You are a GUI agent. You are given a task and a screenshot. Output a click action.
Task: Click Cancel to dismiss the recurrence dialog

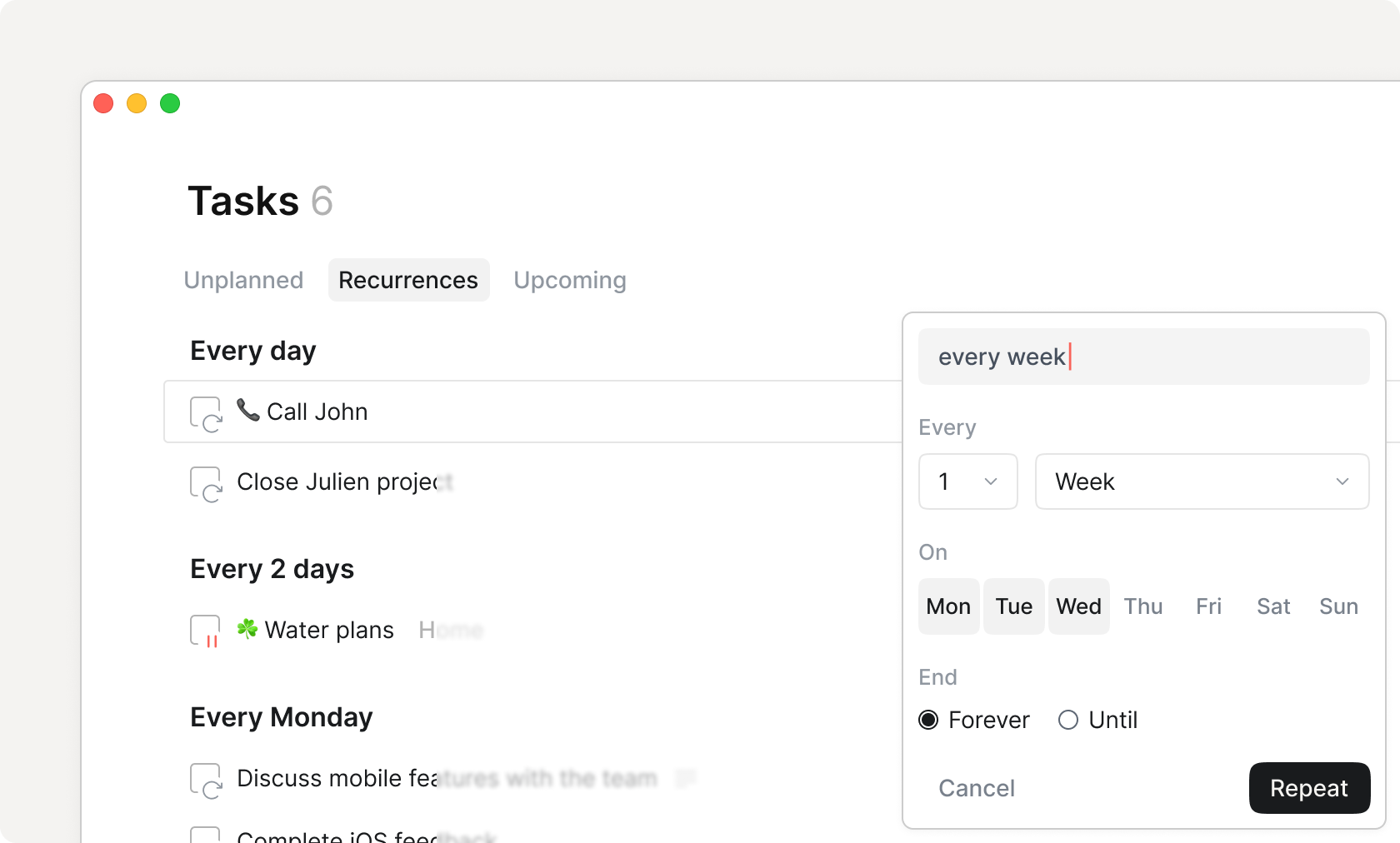[976, 788]
